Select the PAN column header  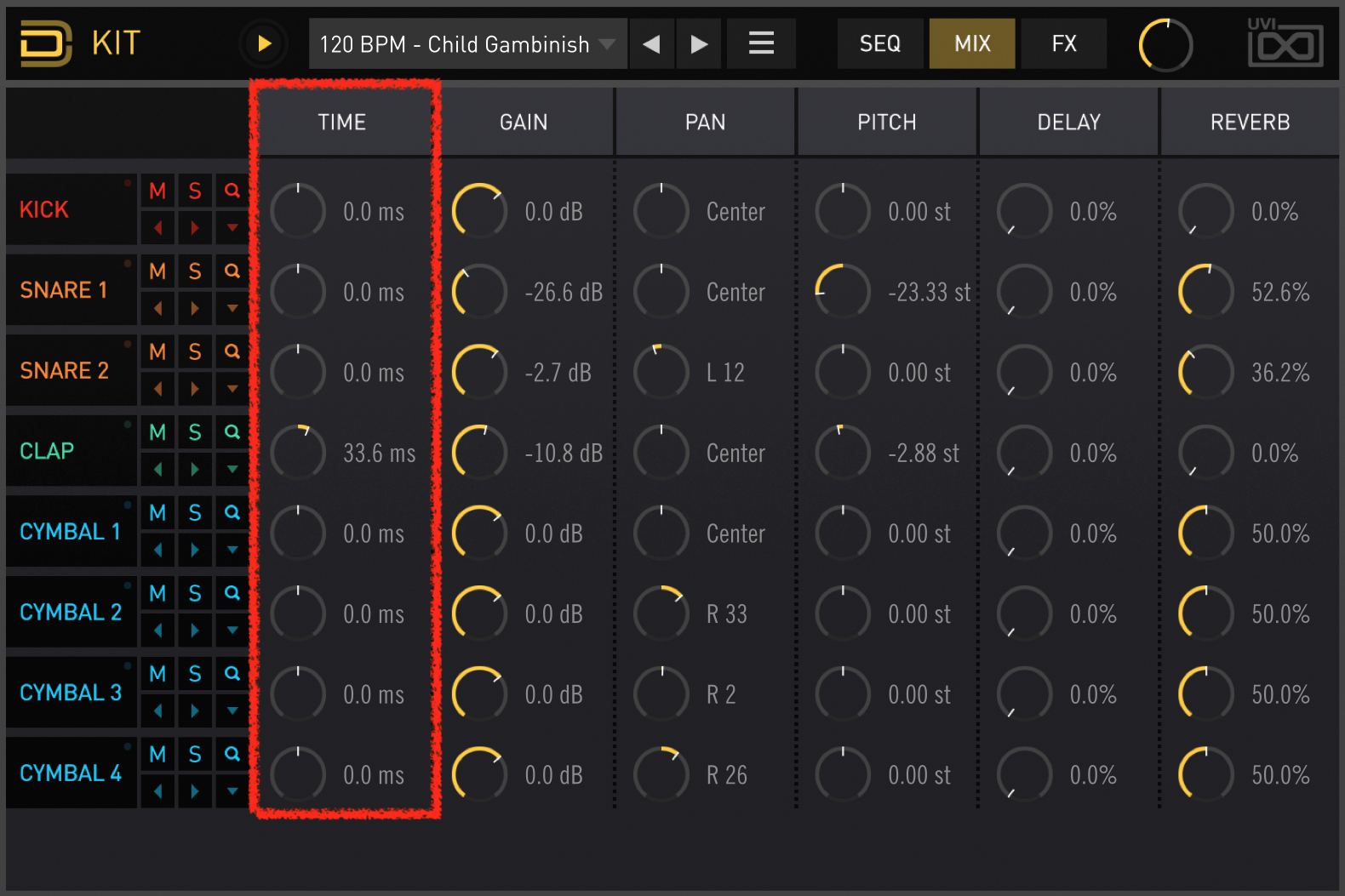[x=706, y=123]
